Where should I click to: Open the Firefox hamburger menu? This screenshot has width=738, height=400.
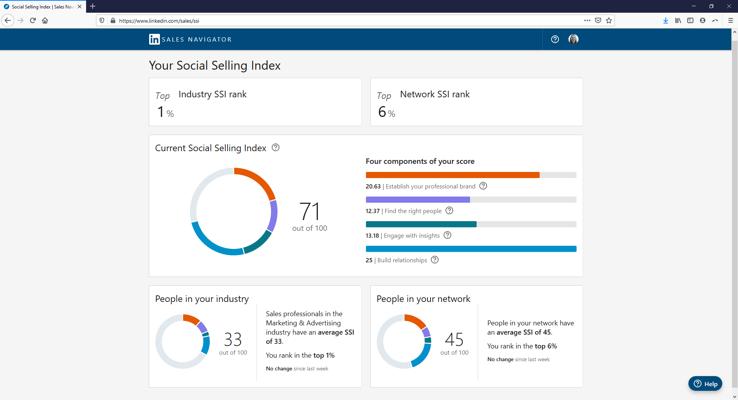730,20
